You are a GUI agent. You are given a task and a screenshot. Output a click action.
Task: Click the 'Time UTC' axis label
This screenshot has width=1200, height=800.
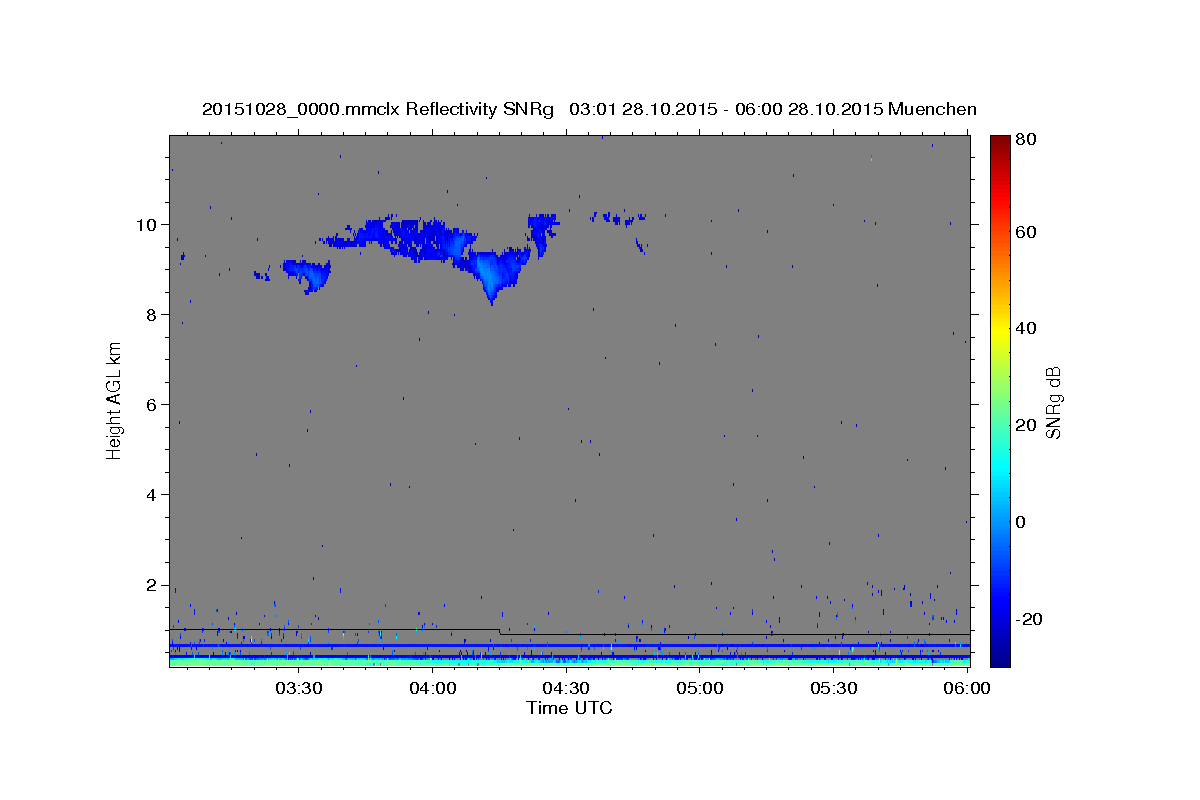pos(569,708)
